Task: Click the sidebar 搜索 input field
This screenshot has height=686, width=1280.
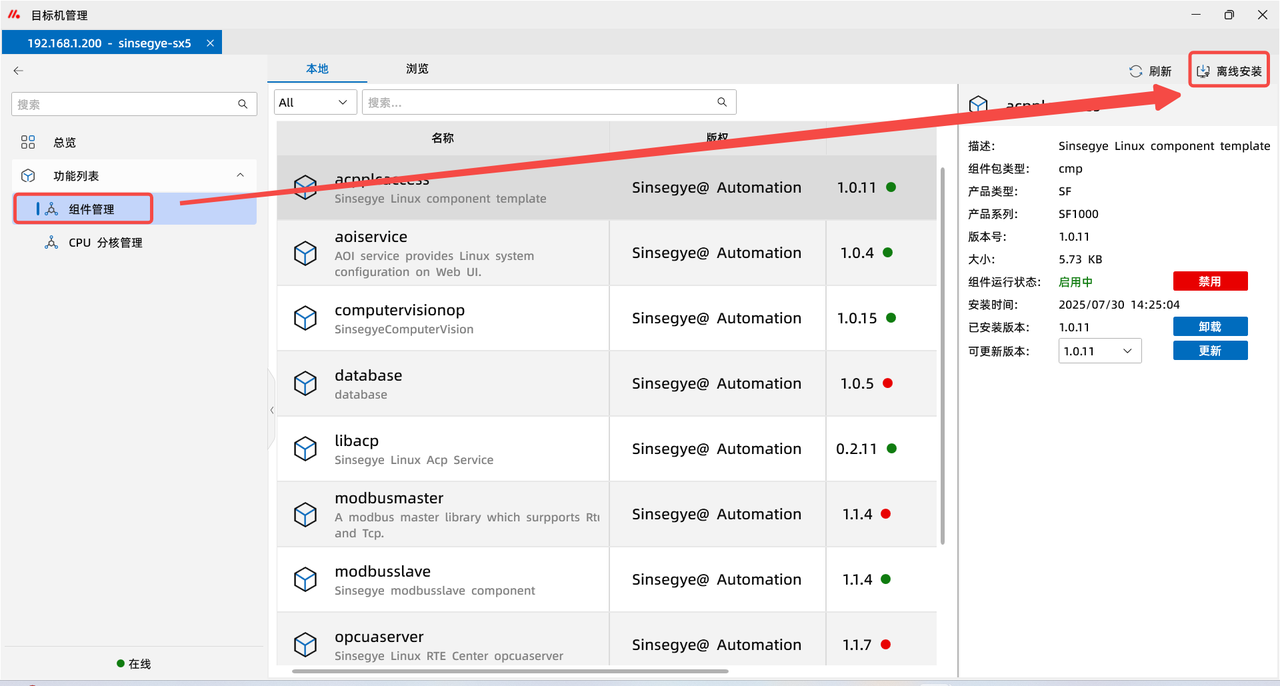Action: click(125, 104)
